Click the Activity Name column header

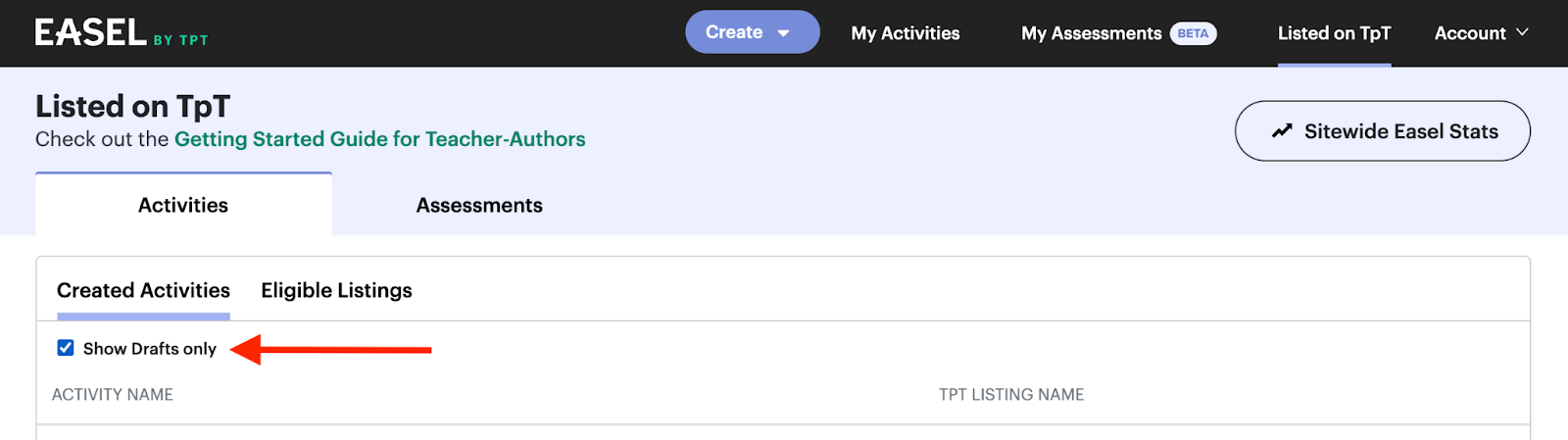click(113, 394)
